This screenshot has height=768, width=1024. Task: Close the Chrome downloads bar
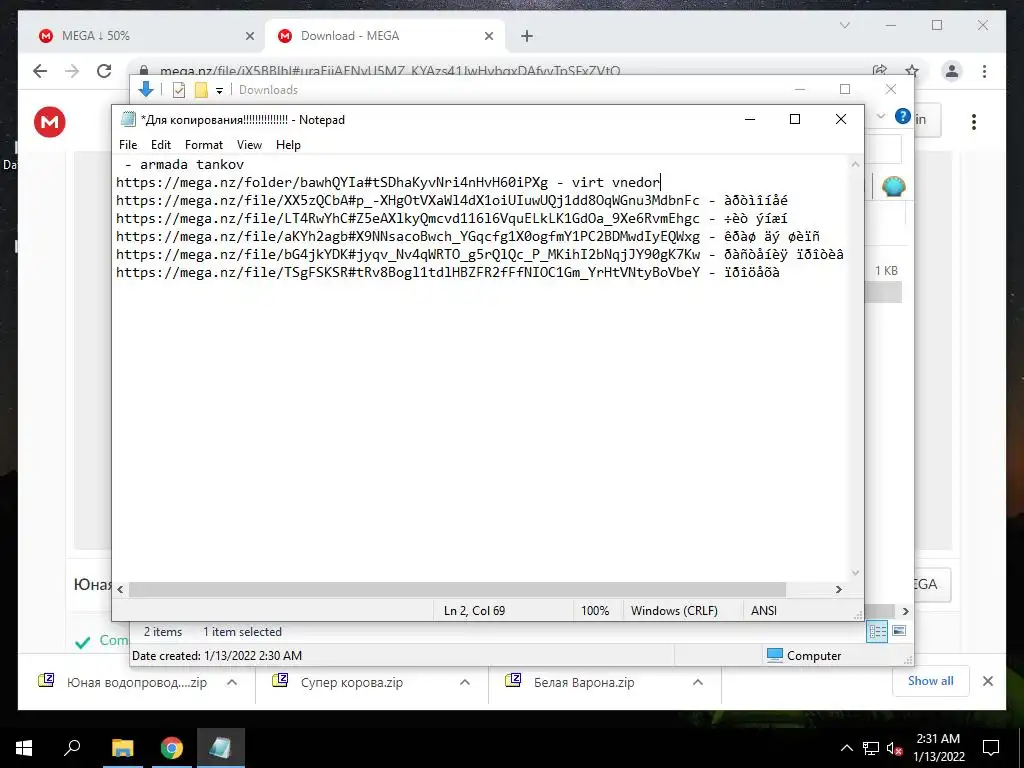(987, 681)
